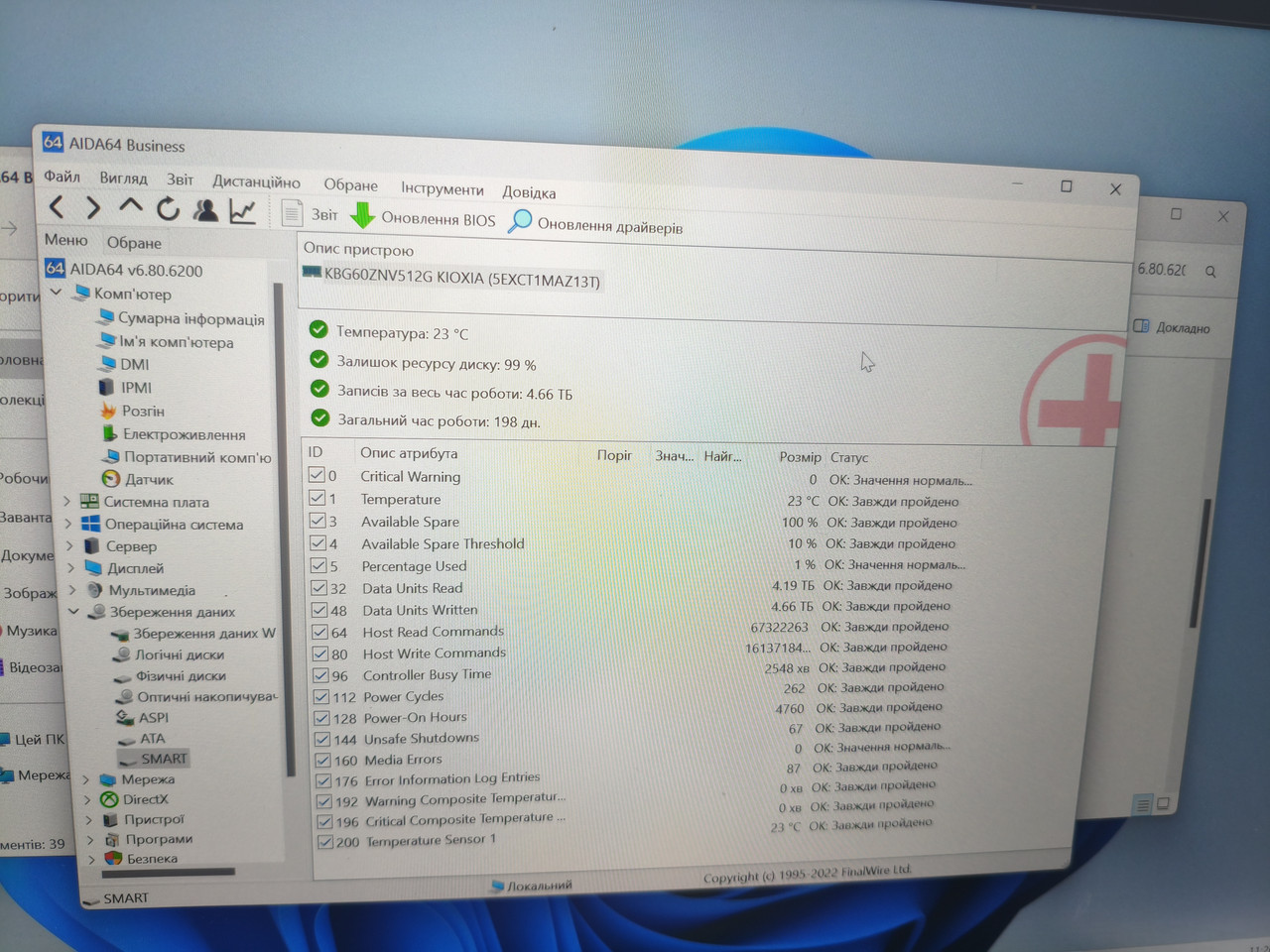Select AIDA64 v6.80.6200 root tree item
Image resolution: width=1270 pixels, height=952 pixels.
point(123,270)
